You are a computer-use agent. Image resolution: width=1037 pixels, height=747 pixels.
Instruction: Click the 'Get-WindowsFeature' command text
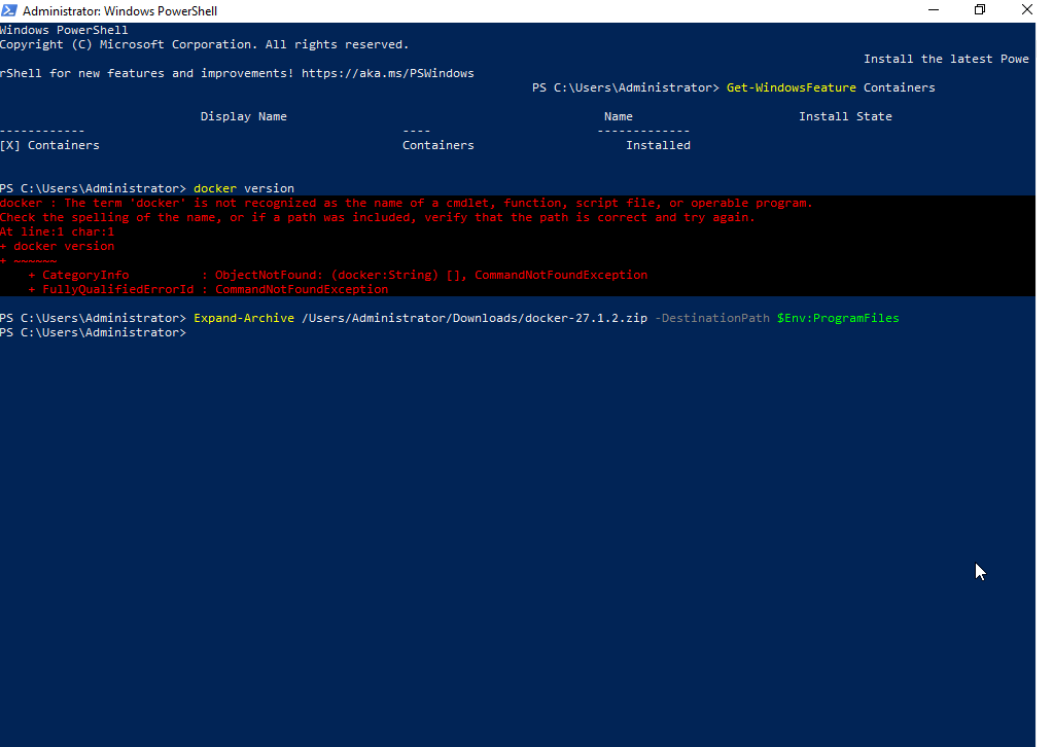(x=791, y=88)
